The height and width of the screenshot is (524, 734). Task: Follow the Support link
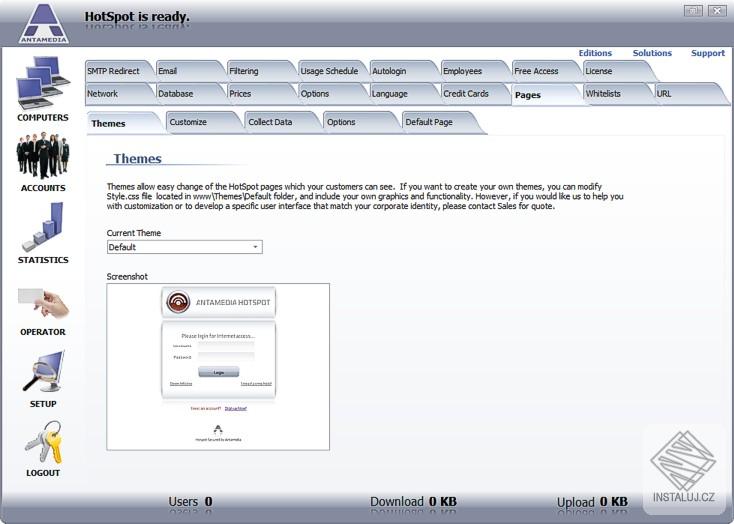[708, 53]
